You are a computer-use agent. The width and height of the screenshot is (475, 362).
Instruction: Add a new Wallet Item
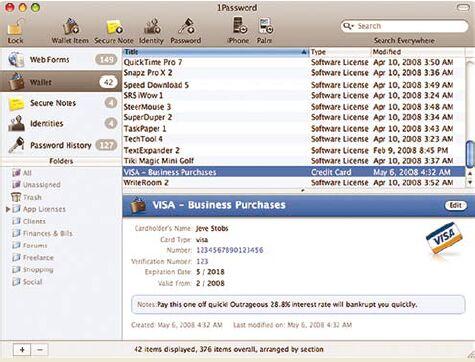(70, 27)
